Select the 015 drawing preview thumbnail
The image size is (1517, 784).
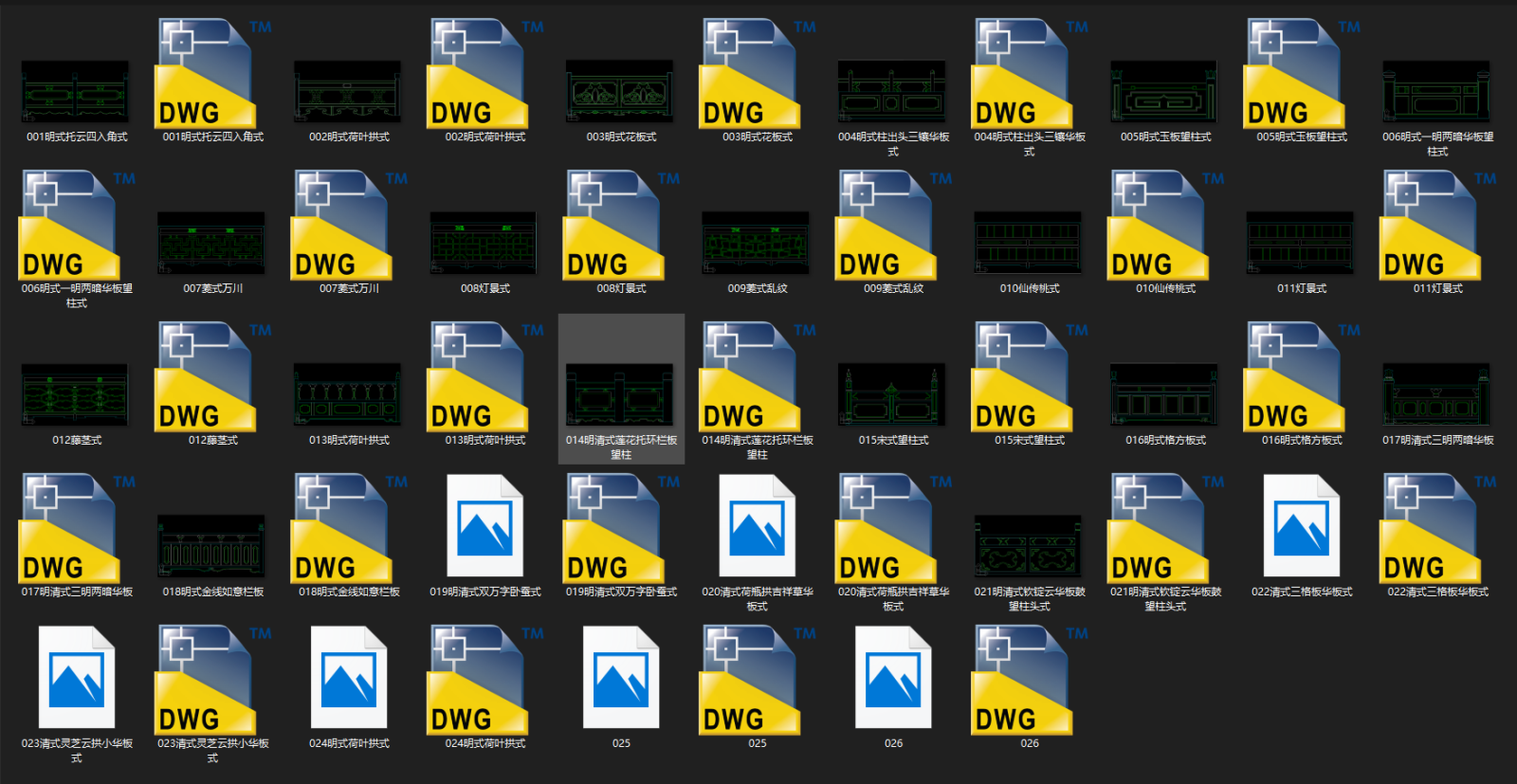(892, 395)
